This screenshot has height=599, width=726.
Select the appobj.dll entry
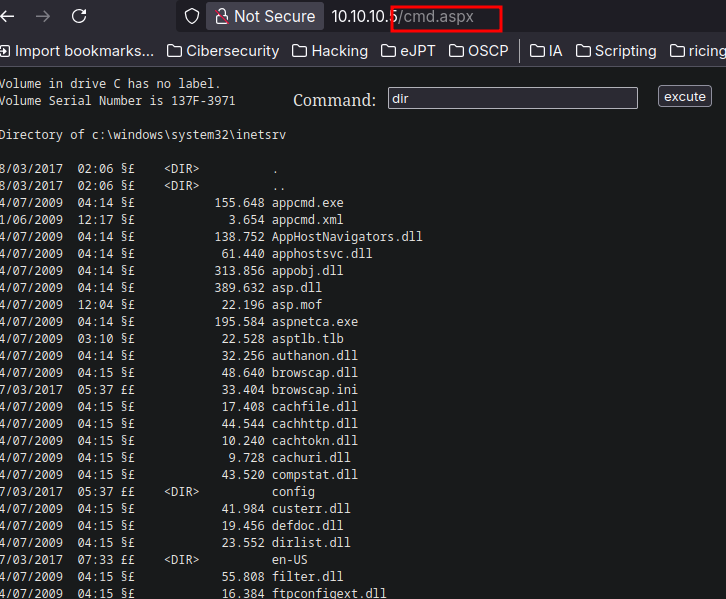[307, 271]
